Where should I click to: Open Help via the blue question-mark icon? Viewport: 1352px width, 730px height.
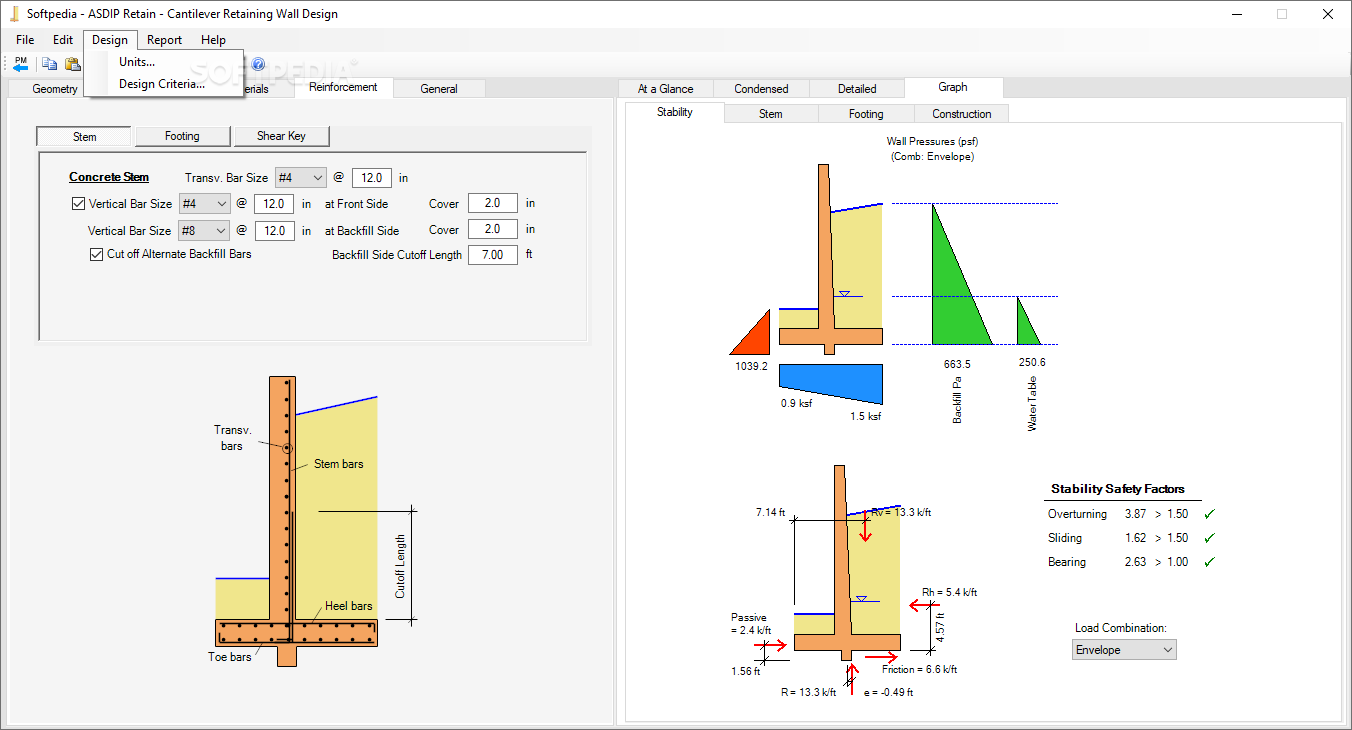click(258, 64)
